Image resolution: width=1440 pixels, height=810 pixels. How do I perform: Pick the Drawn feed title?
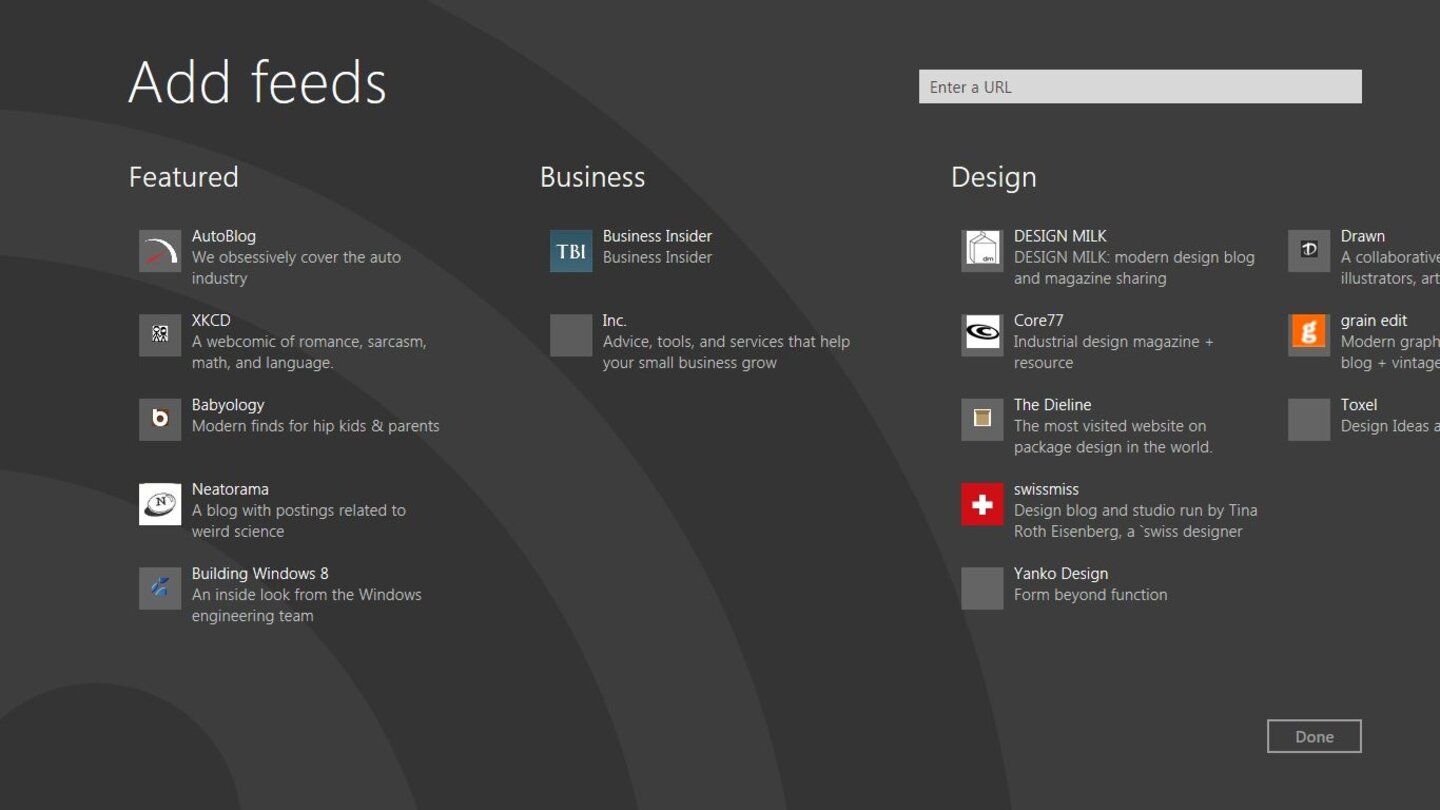1363,236
